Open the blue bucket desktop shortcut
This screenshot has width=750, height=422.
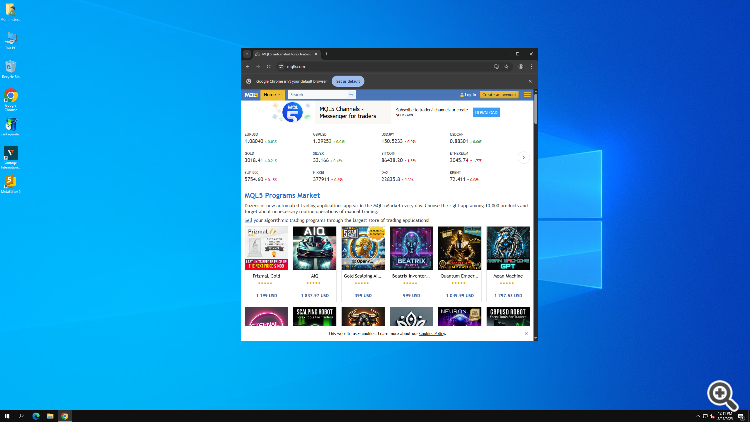point(11,127)
